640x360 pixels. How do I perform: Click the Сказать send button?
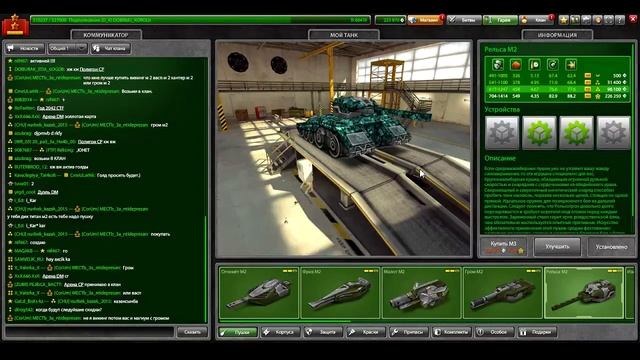(x=192, y=332)
